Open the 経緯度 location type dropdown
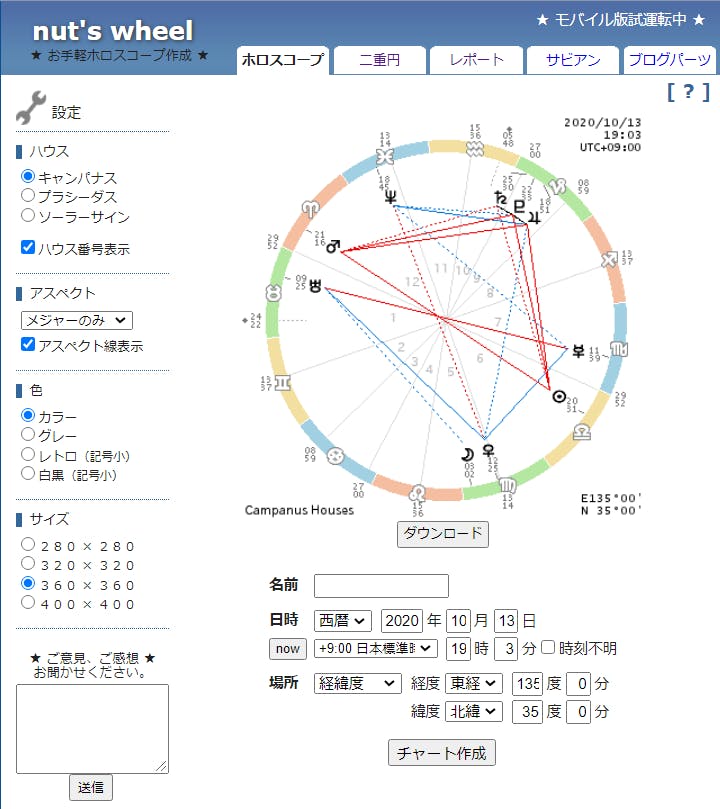The width and height of the screenshot is (720, 809). coord(357,683)
